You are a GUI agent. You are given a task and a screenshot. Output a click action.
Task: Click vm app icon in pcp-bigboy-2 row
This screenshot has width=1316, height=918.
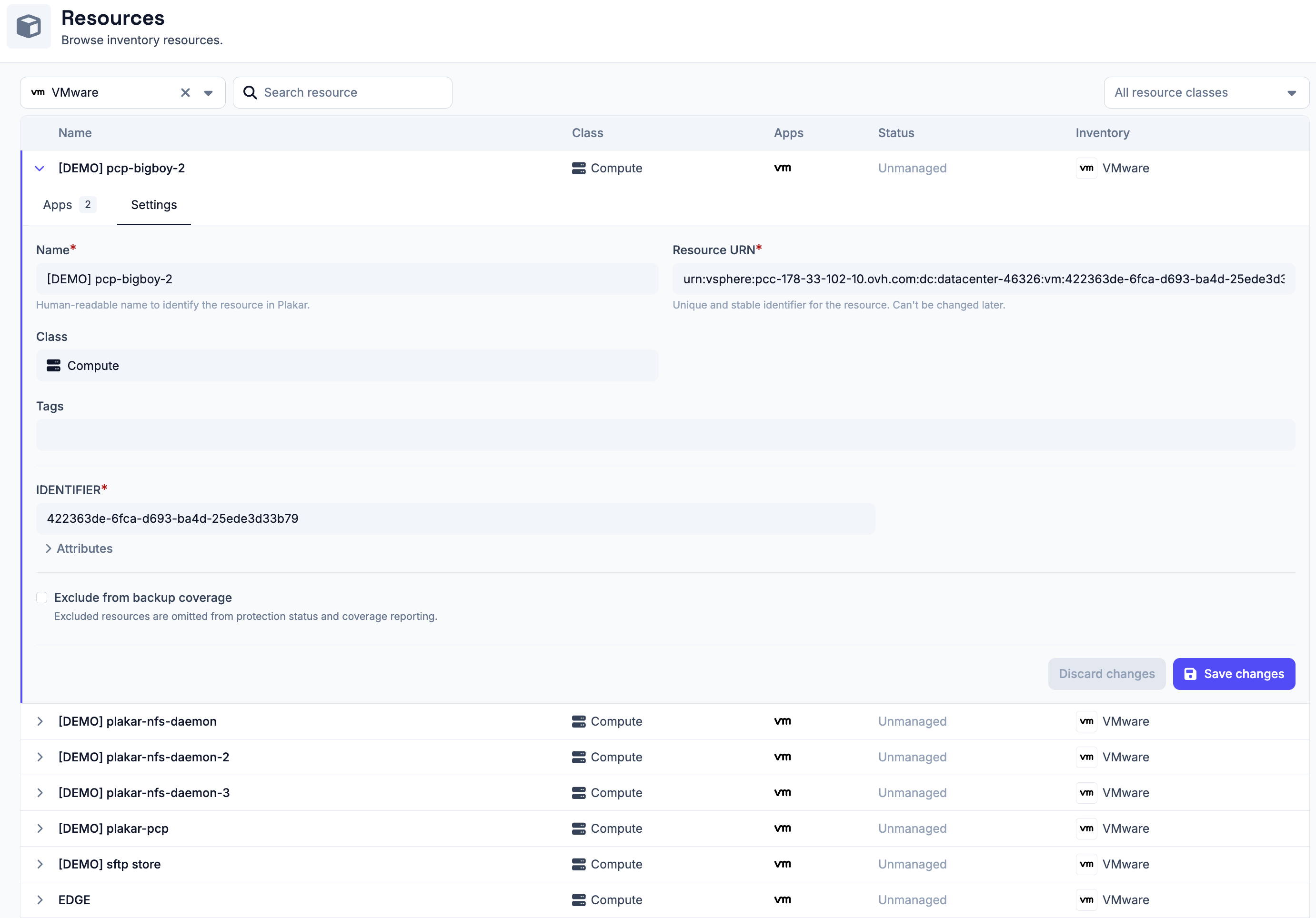783,169
